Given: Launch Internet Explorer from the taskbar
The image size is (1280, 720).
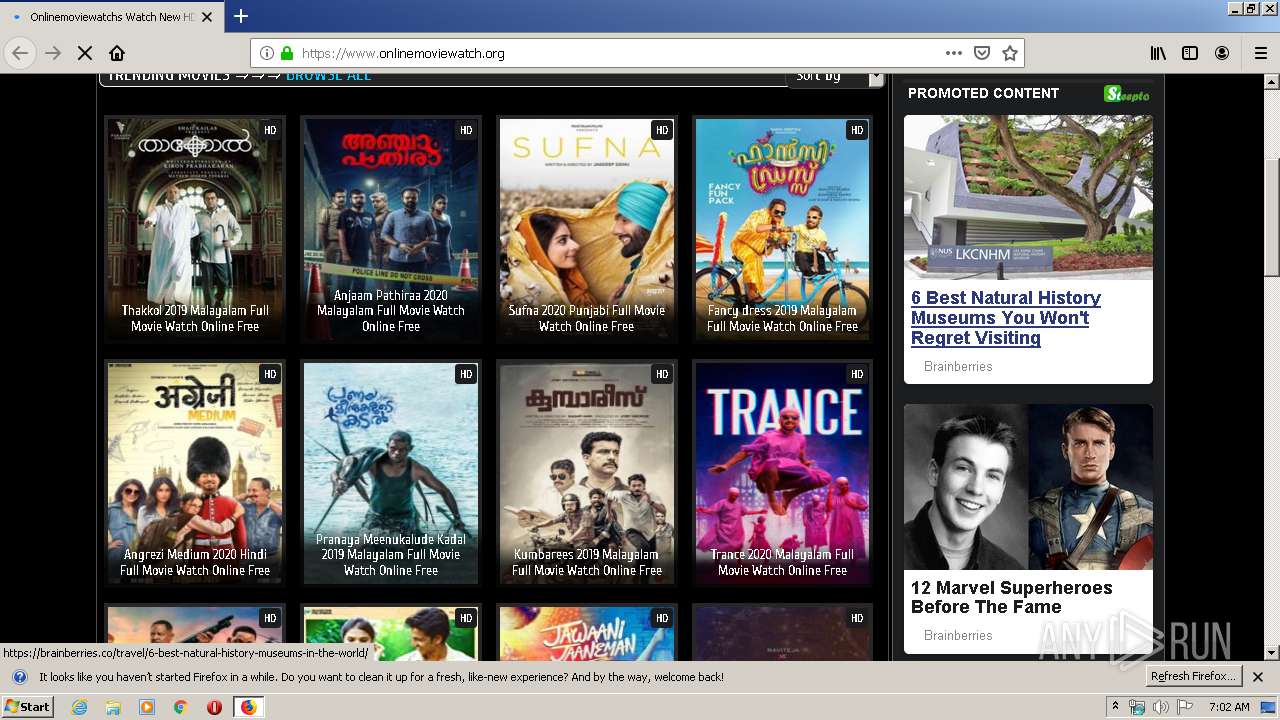Looking at the screenshot, I should pyautogui.click(x=80, y=707).
